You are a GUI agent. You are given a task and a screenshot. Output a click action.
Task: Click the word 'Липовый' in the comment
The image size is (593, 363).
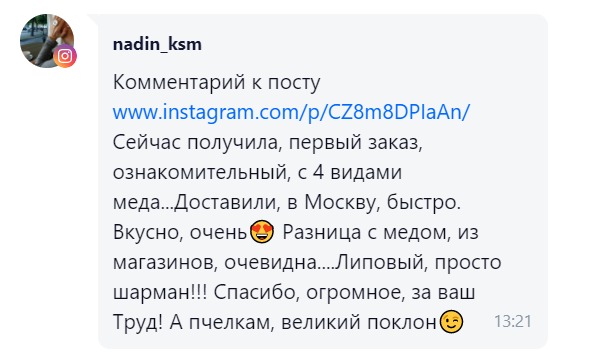point(381,262)
